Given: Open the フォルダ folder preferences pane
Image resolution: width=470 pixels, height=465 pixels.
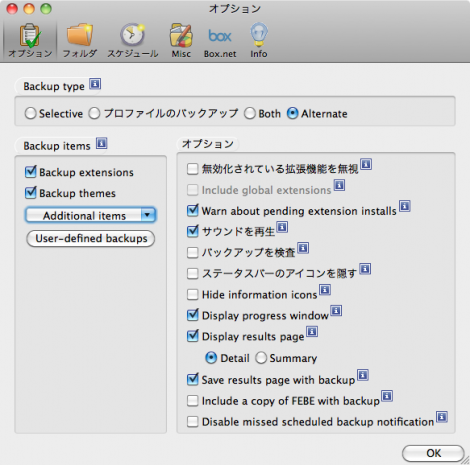Looking at the screenshot, I should 80,40.
